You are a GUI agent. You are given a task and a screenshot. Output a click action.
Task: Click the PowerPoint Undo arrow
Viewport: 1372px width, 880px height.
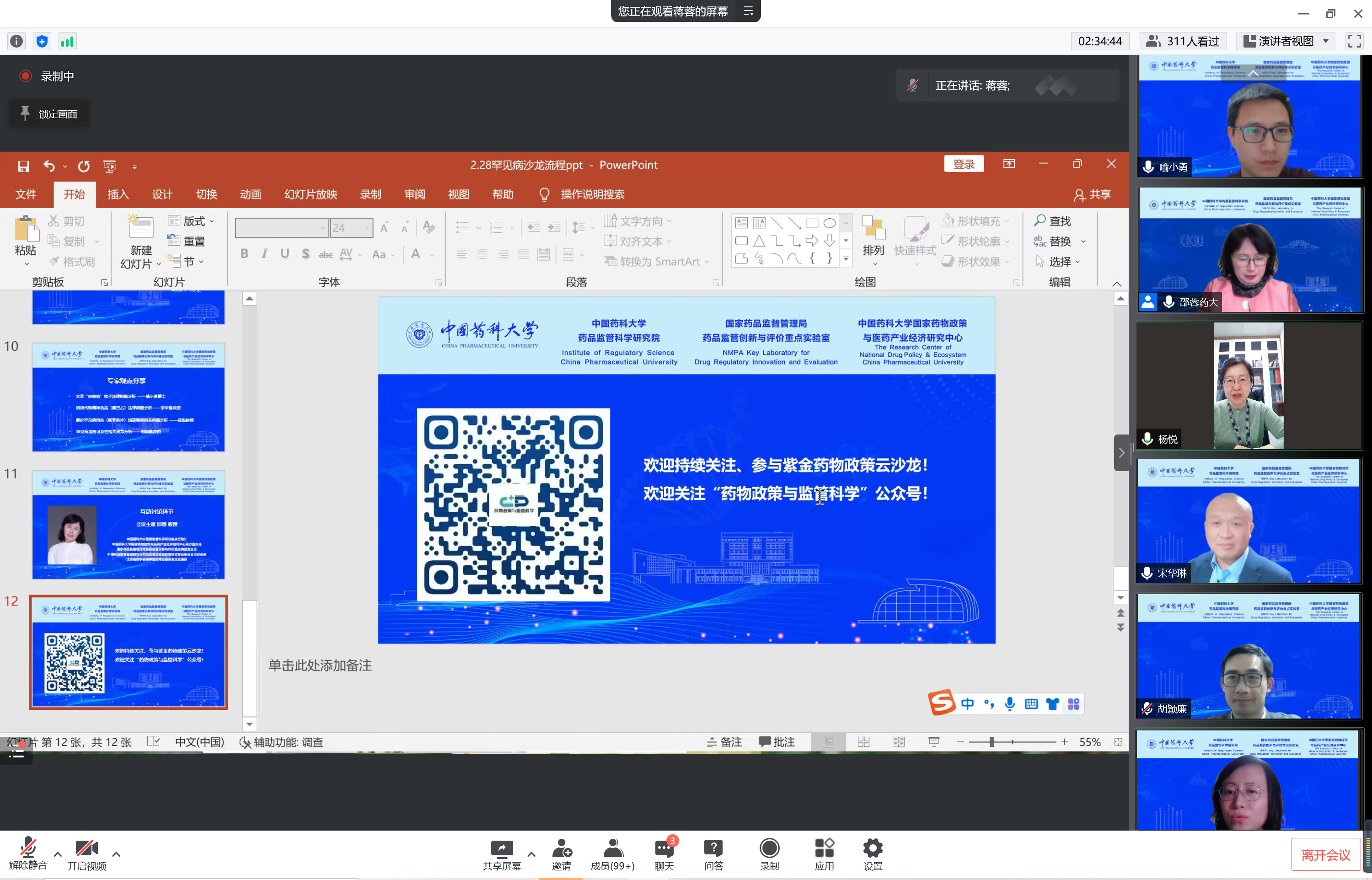(49, 166)
